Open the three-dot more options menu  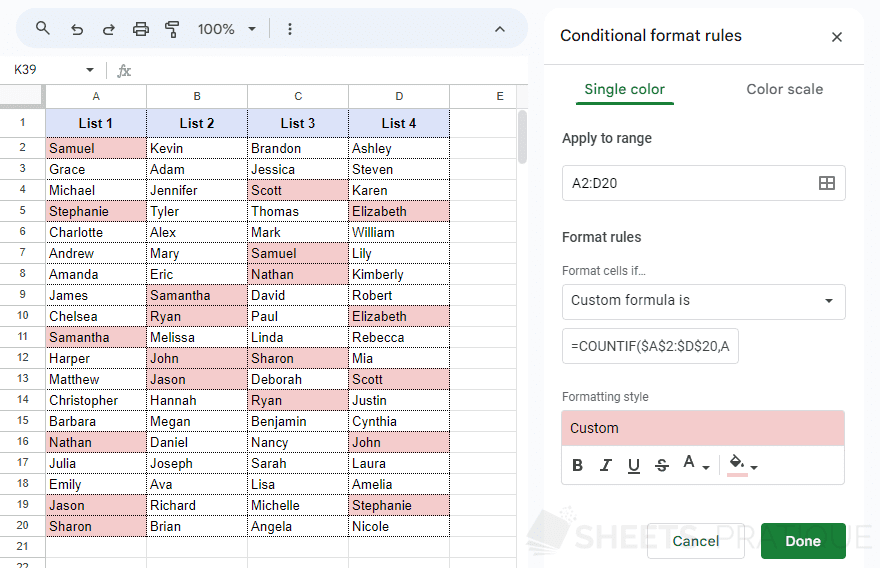tap(290, 29)
